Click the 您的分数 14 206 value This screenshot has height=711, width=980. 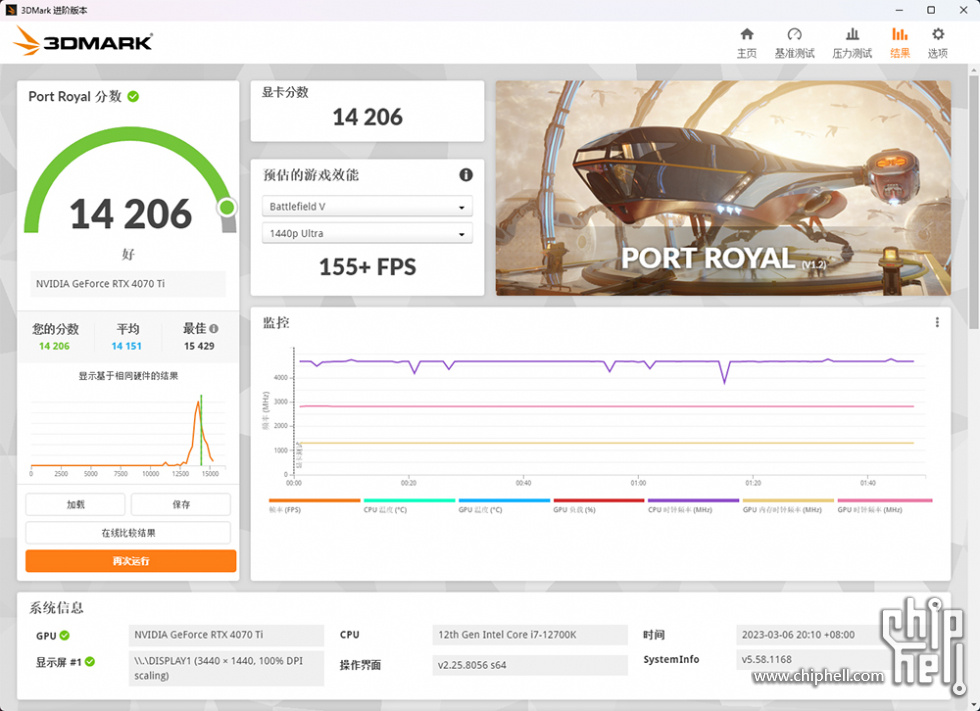coord(54,346)
